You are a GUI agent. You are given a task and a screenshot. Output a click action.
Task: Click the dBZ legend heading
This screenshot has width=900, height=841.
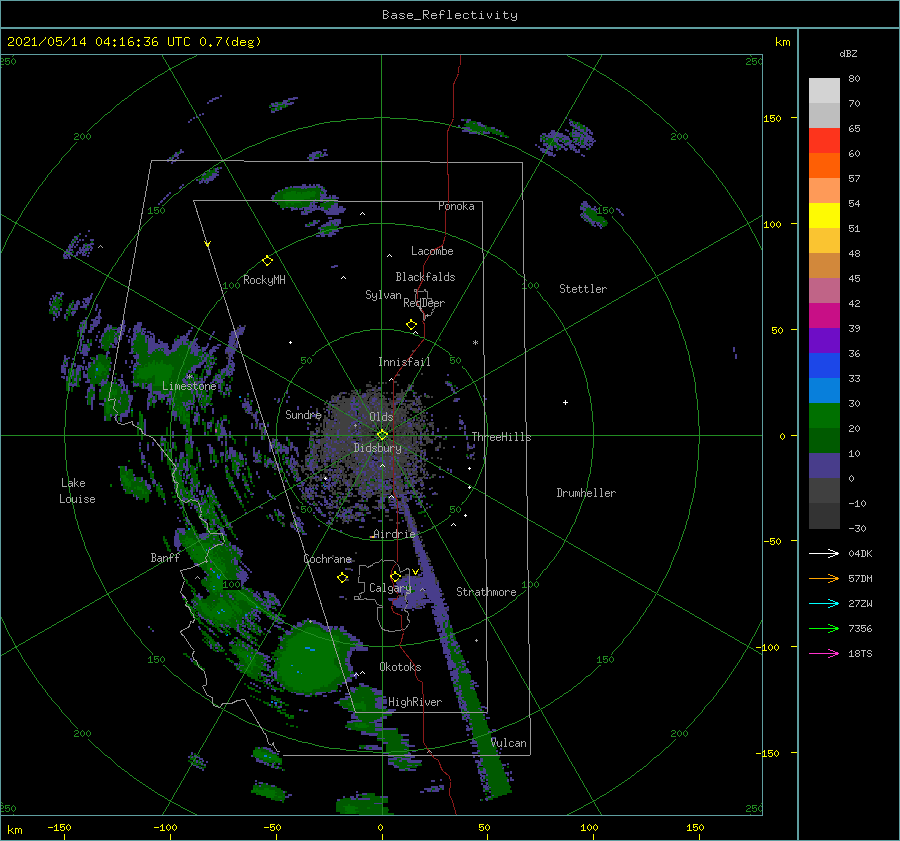point(848,54)
